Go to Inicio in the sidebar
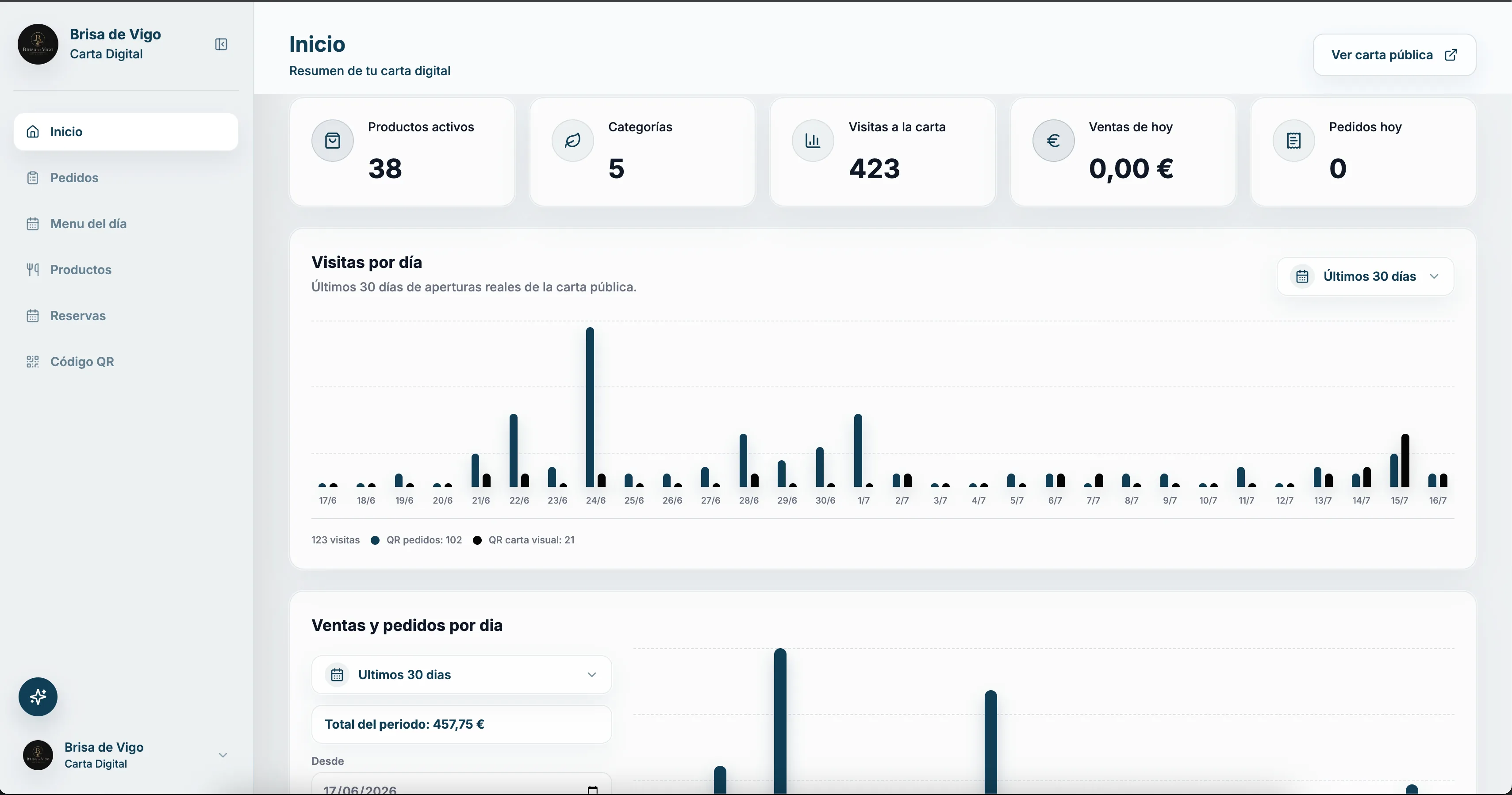1512x795 pixels. (x=126, y=132)
